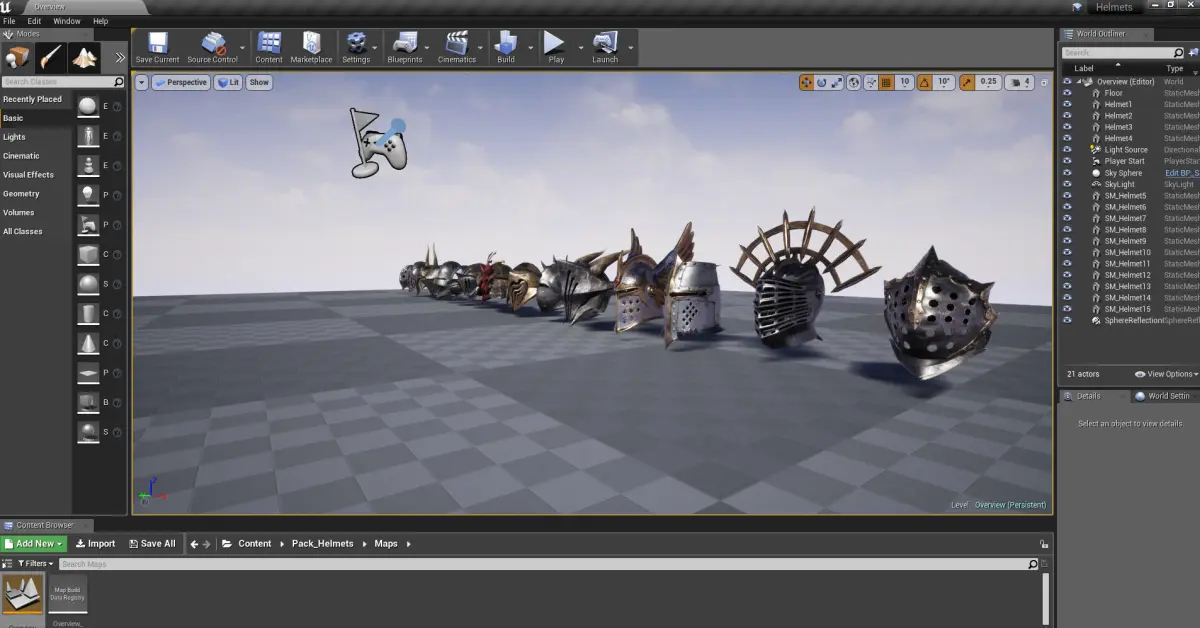Toggle rotation snap angle icon
This screenshot has height=628, width=1200.
point(925,82)
